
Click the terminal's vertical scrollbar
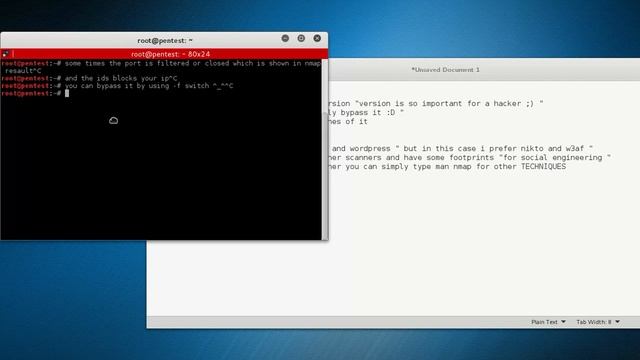point(325,149)
